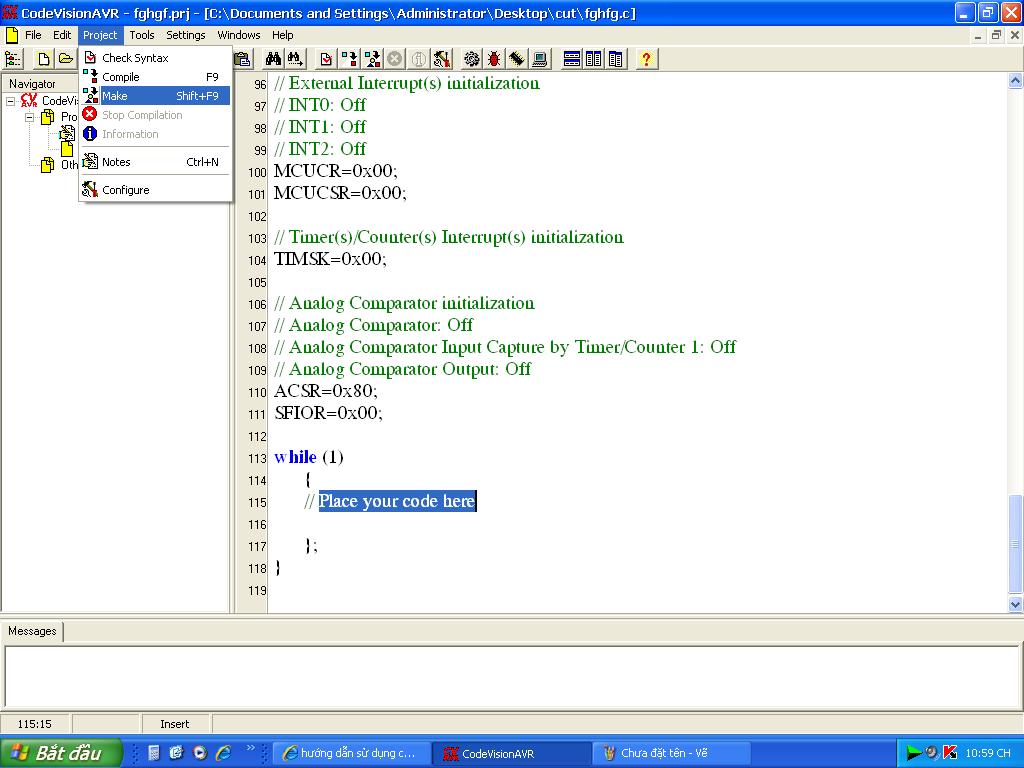Click the New file icon in toolbar
This screenshot has width=1024, height=768.
click(44, 59)
